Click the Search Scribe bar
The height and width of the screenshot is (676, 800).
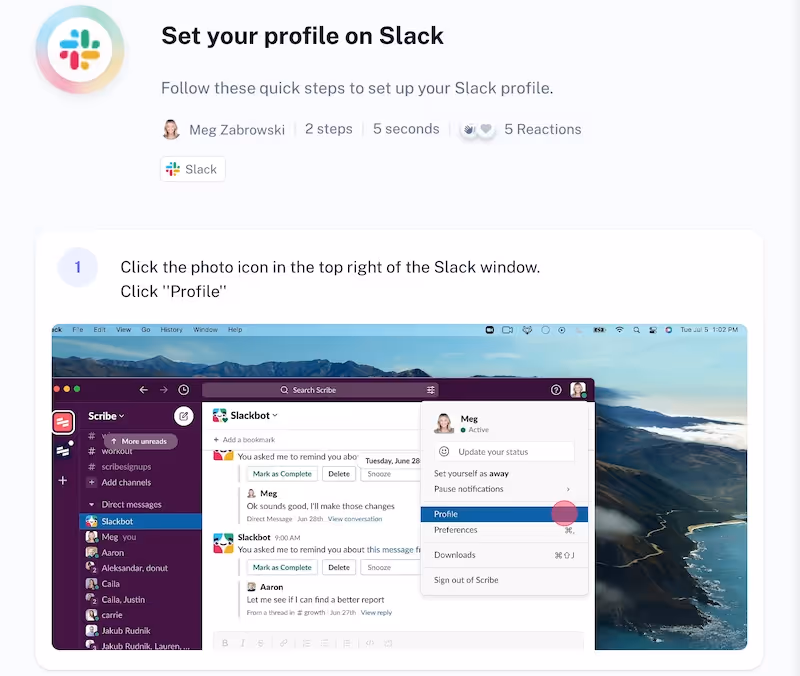coord(320,390)
